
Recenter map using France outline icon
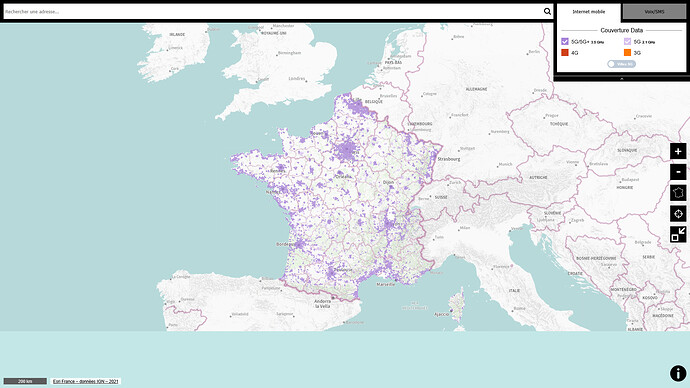tap(678, 193)
